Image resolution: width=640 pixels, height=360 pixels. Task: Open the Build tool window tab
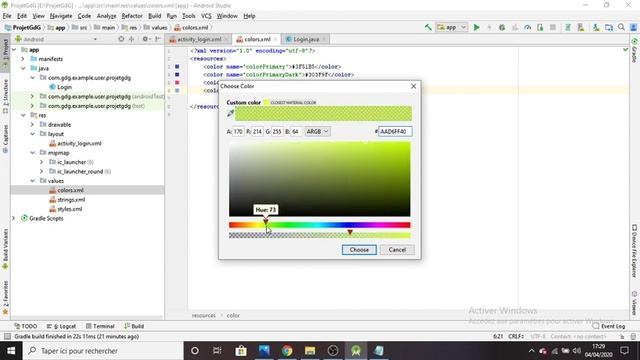pos(134,326)
